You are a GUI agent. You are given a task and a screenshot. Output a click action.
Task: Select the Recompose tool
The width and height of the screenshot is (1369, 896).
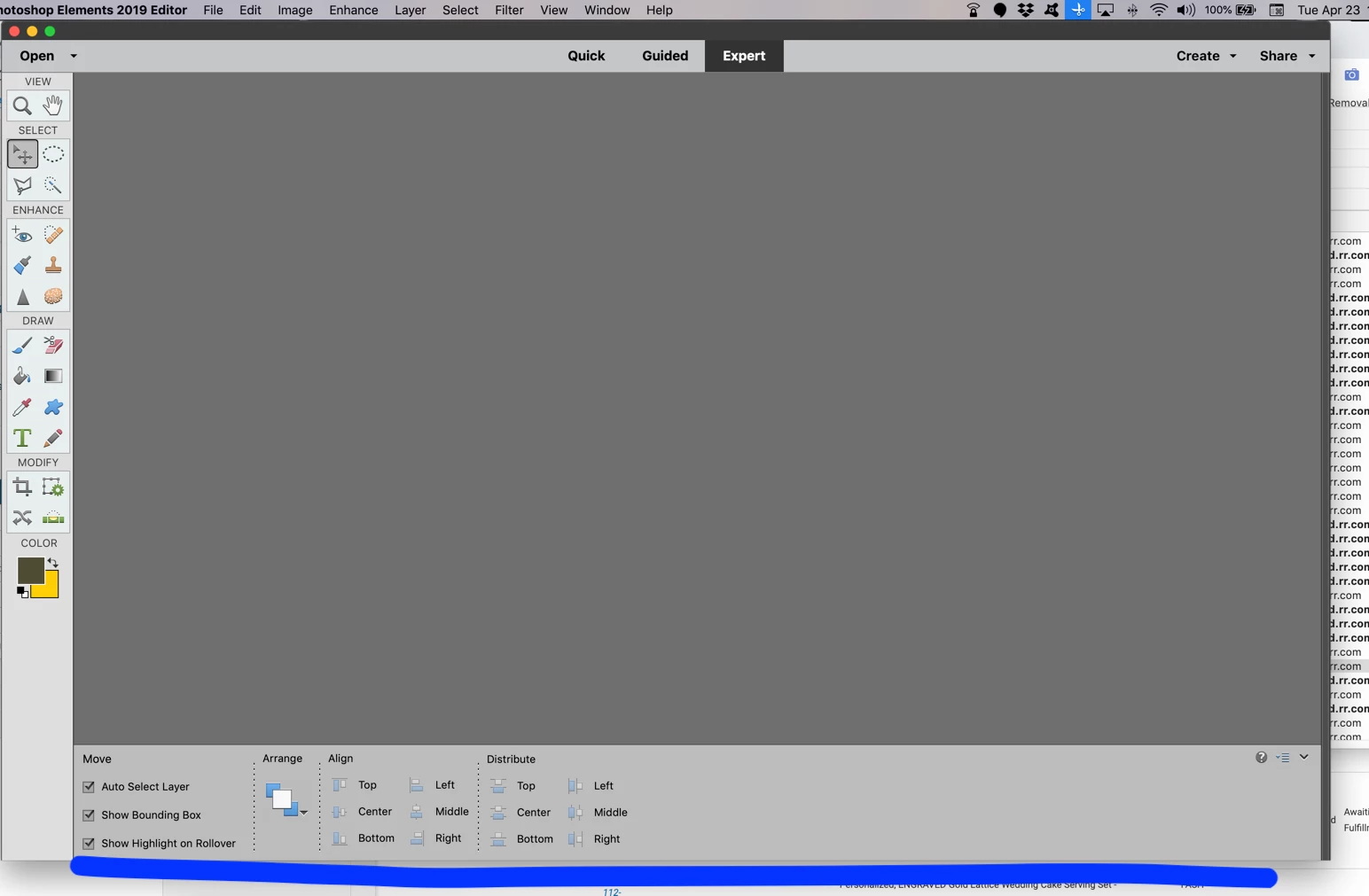[53, 487]
